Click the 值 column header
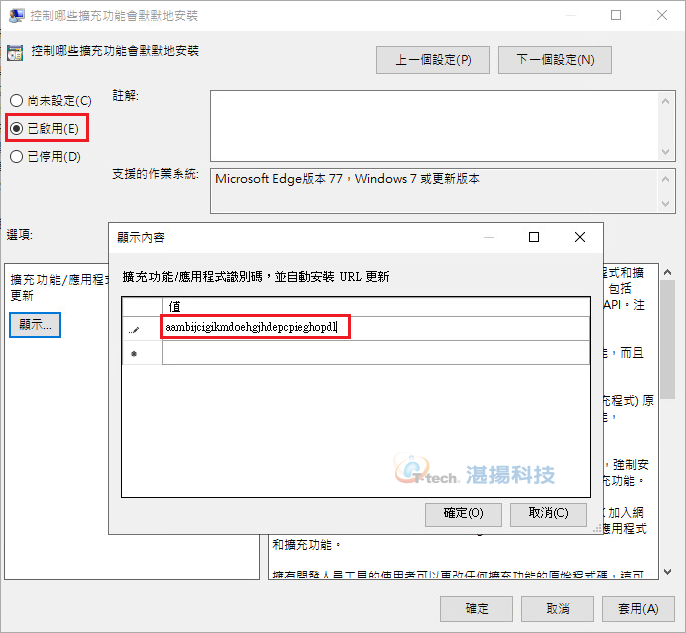This screenshot has height=633, width=686. tap(376, 307)
